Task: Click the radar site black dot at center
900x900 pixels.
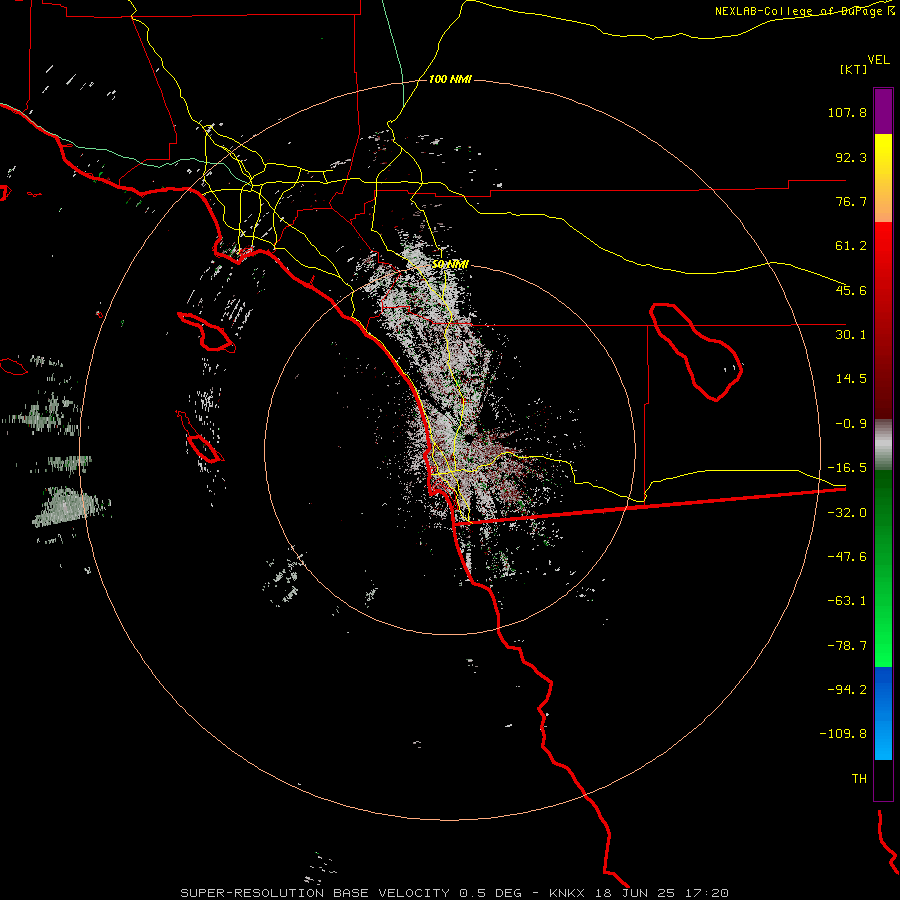Action: 468,439
